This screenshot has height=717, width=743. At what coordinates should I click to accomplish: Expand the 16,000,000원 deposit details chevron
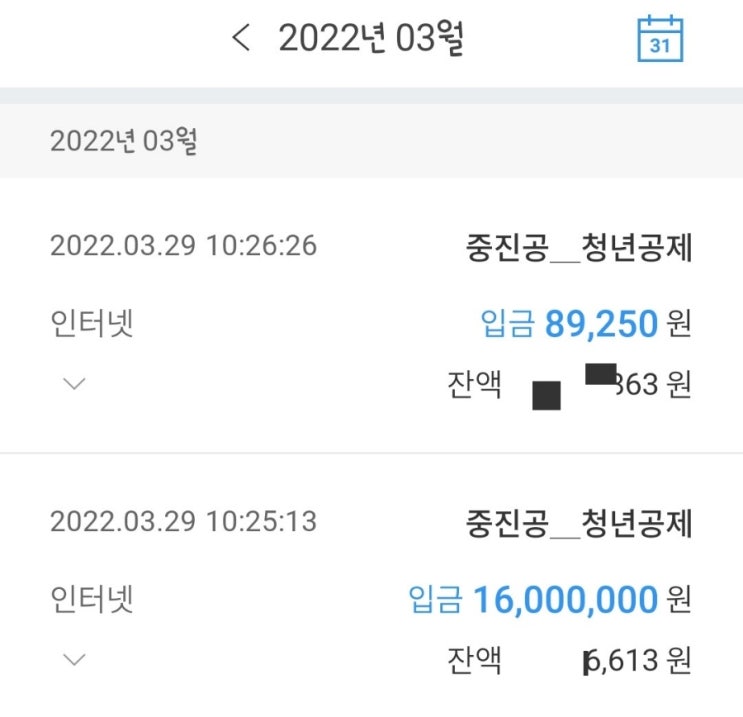pyautogui.click(x=75, y=659)
